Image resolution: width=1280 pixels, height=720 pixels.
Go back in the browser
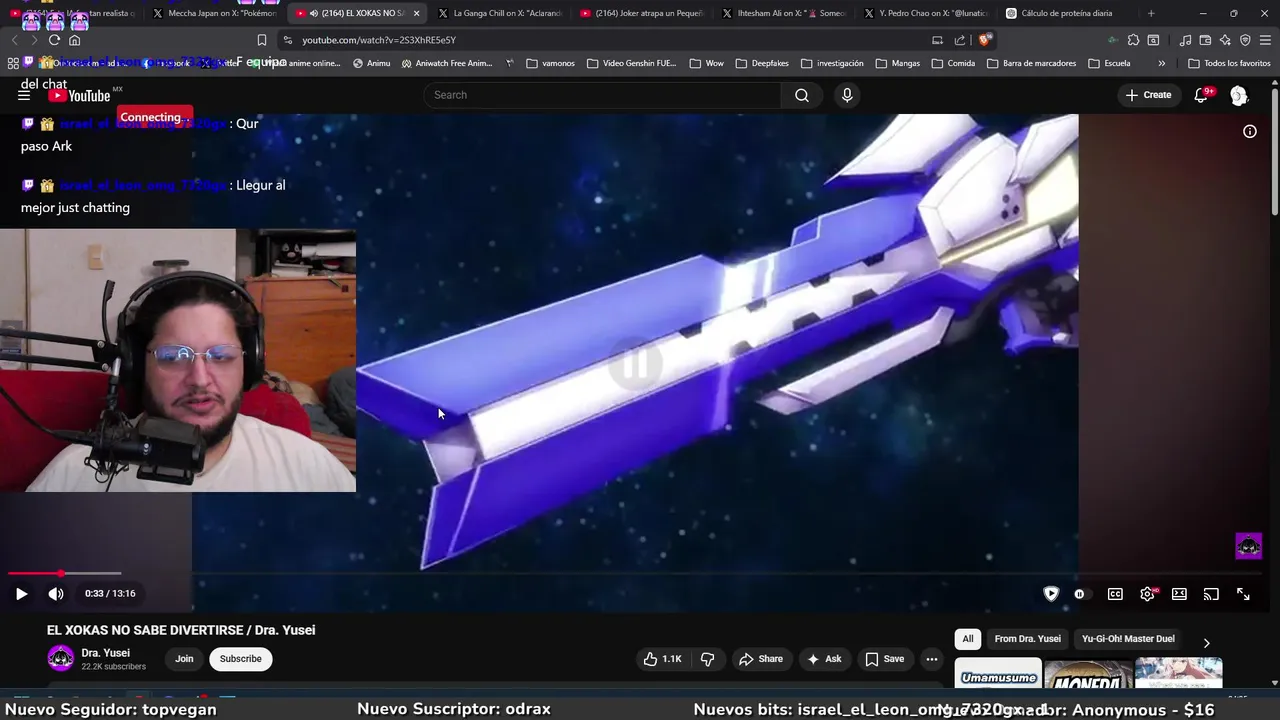[x=14, y=40]
